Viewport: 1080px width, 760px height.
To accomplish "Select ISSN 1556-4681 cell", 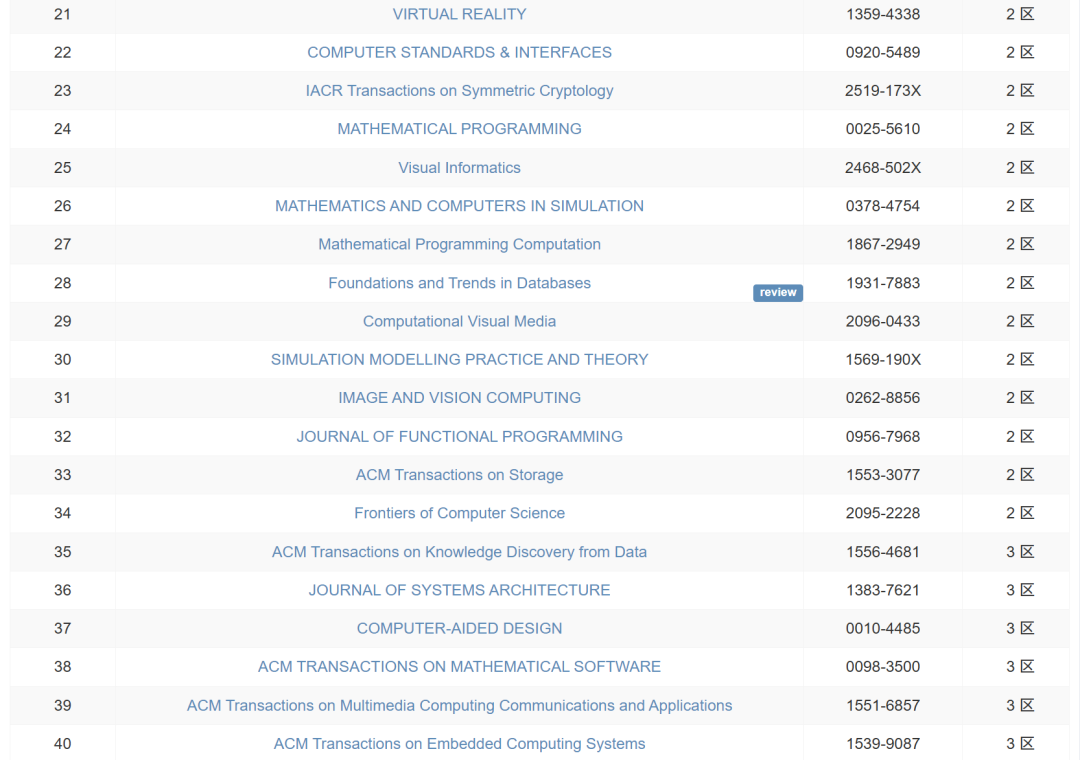I will click(x=883, y=552).
